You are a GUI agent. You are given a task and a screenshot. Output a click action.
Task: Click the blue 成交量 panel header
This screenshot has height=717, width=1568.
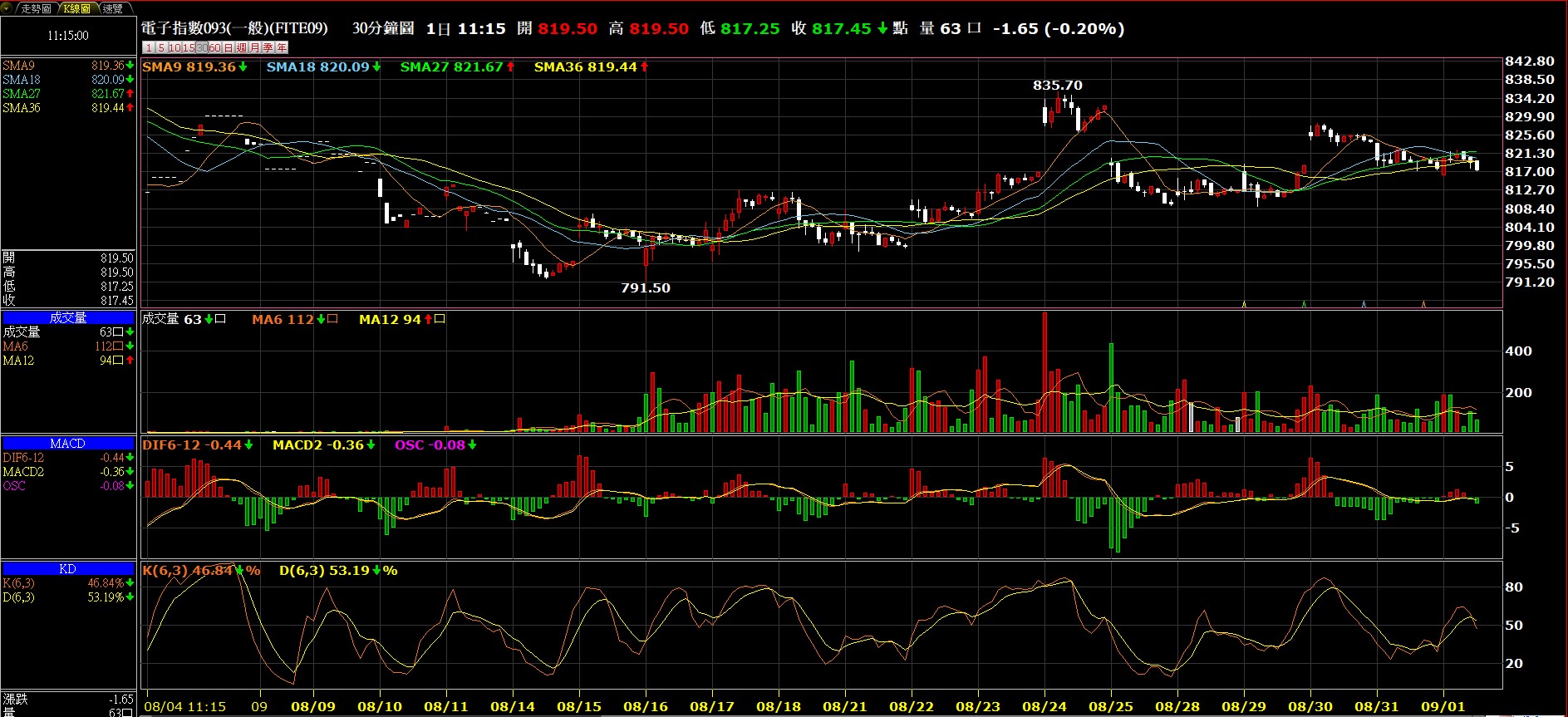point(68,317)
